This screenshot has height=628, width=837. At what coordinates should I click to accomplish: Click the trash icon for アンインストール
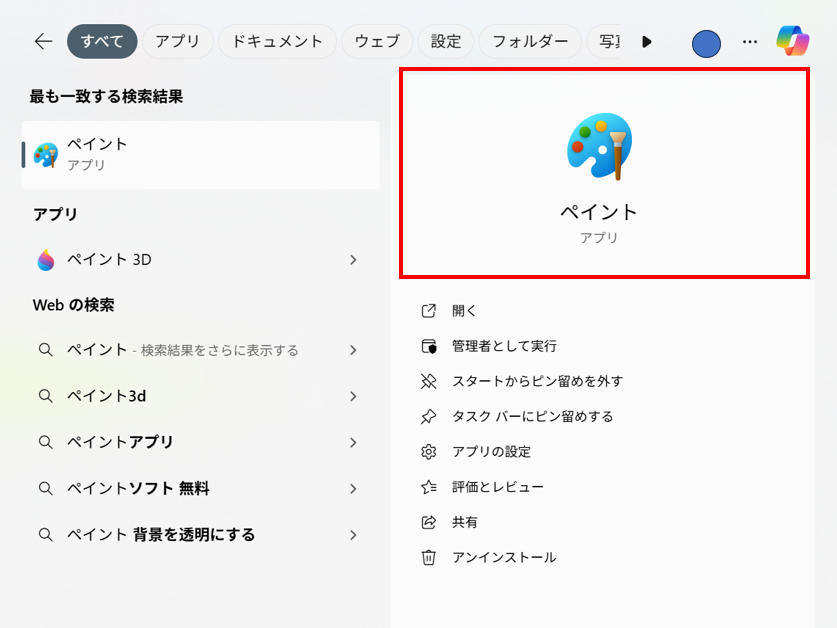tap(429, 557)
